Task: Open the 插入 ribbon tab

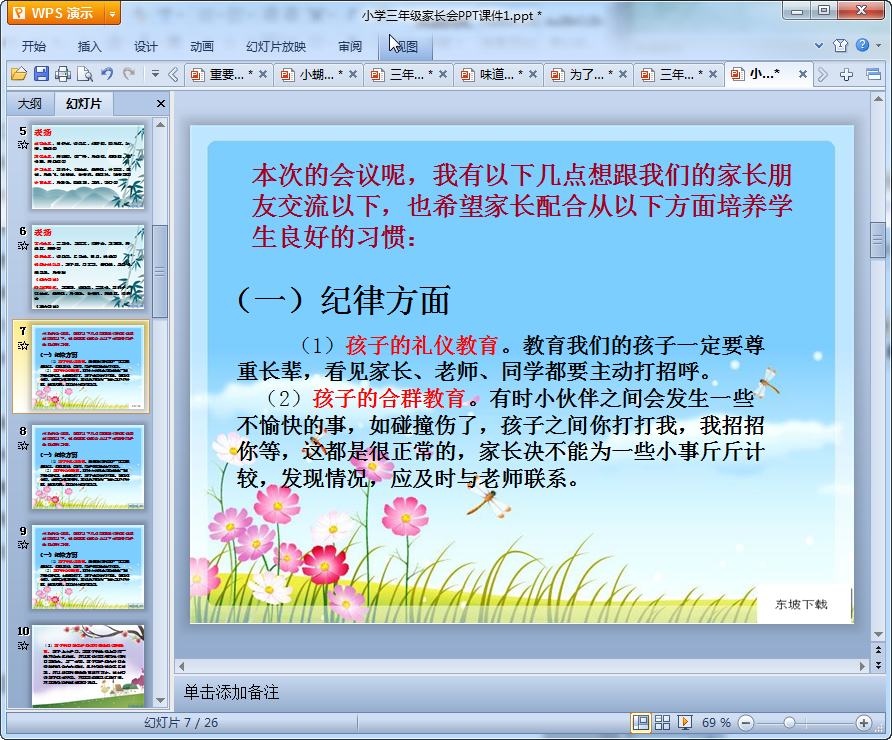Action: (89, 47)
